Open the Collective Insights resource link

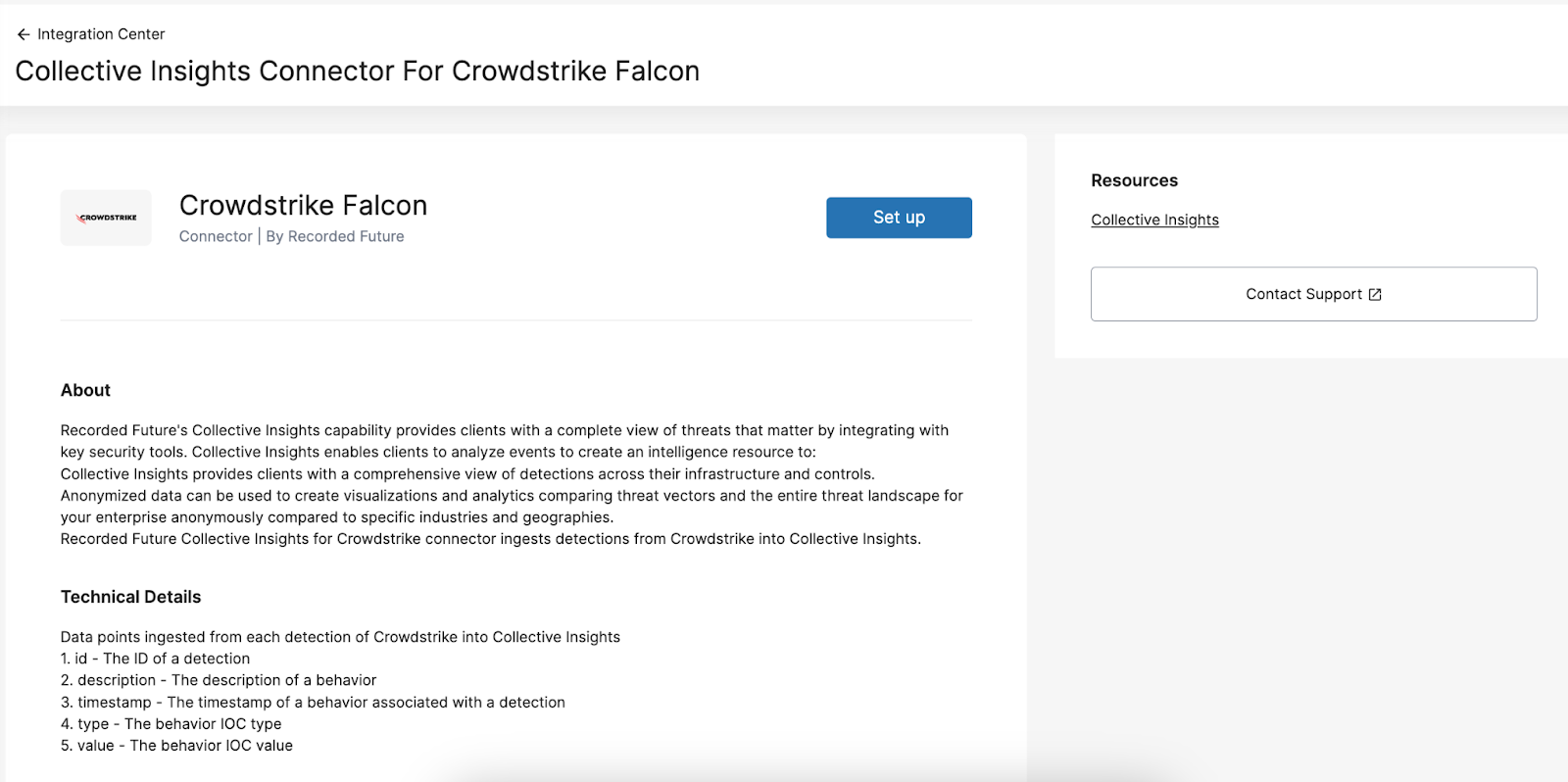point(1154,220)
